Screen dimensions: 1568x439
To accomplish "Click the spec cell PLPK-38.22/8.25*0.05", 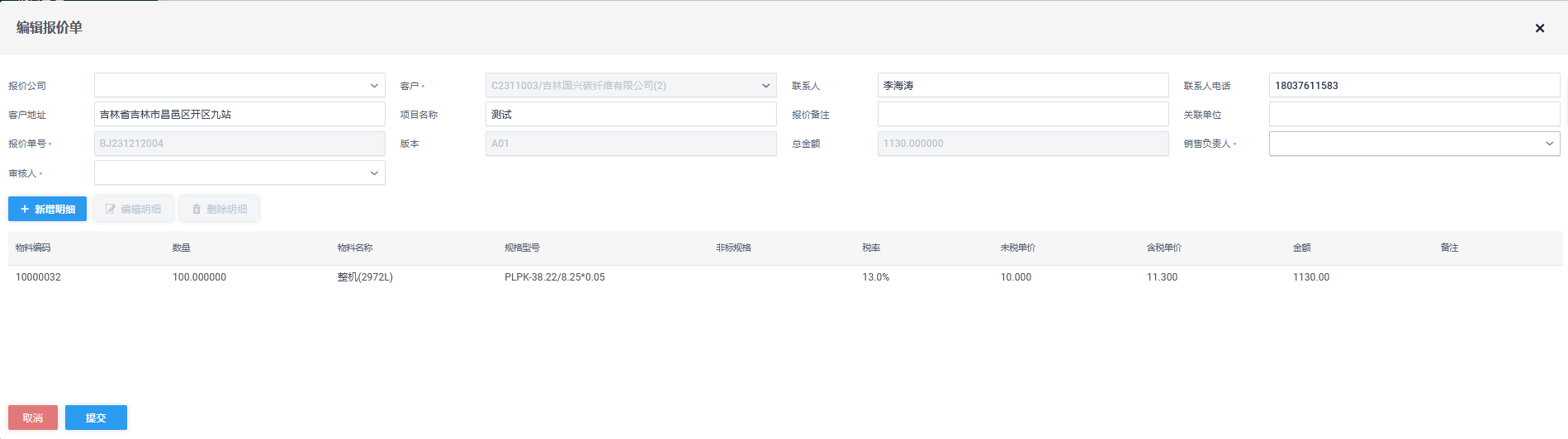I will [x=555, y=277].
